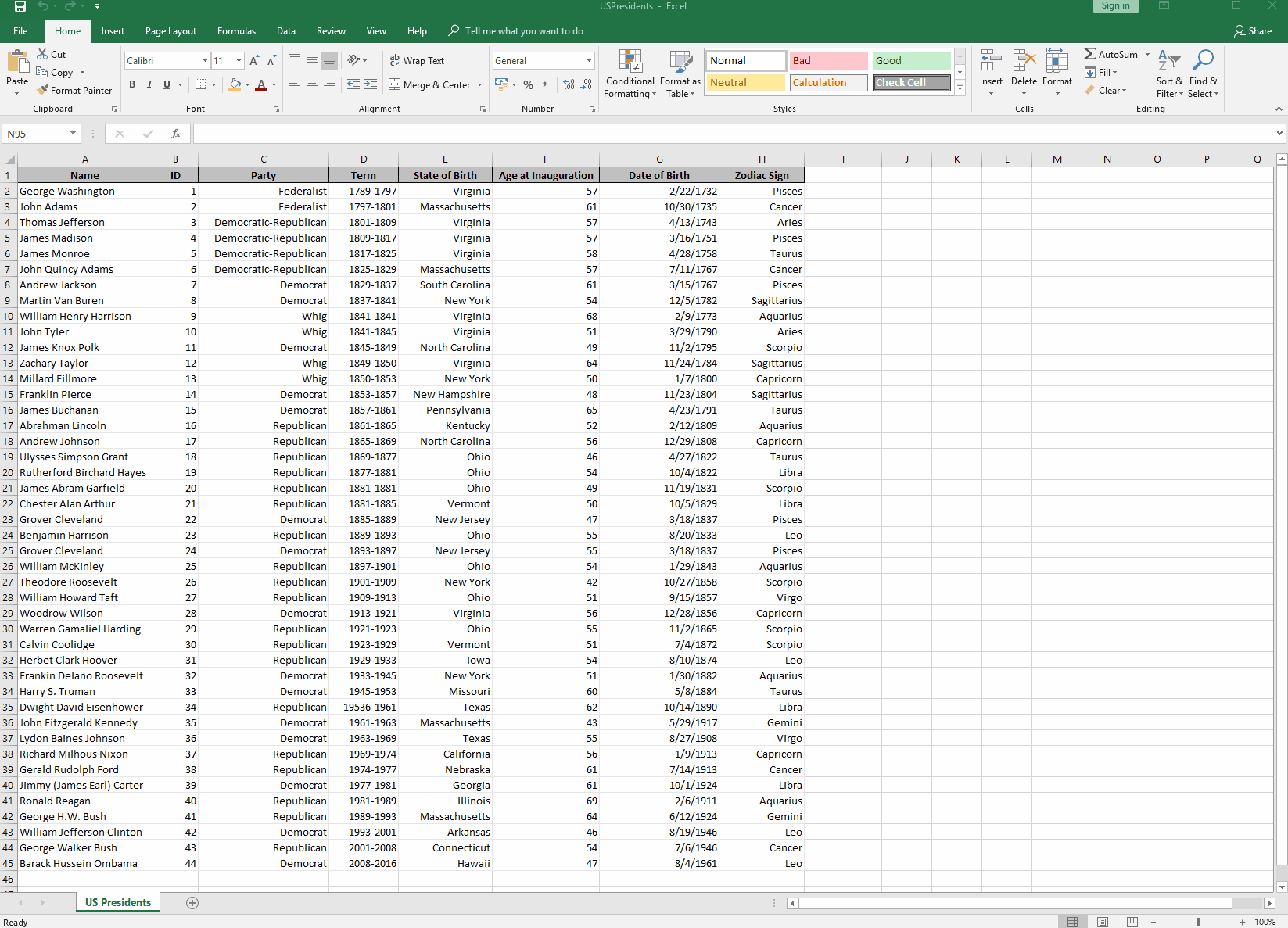The height and width of the screenshot is (928, 1288).
Task: Toggle Wrap Text
Action: point(417,60)
